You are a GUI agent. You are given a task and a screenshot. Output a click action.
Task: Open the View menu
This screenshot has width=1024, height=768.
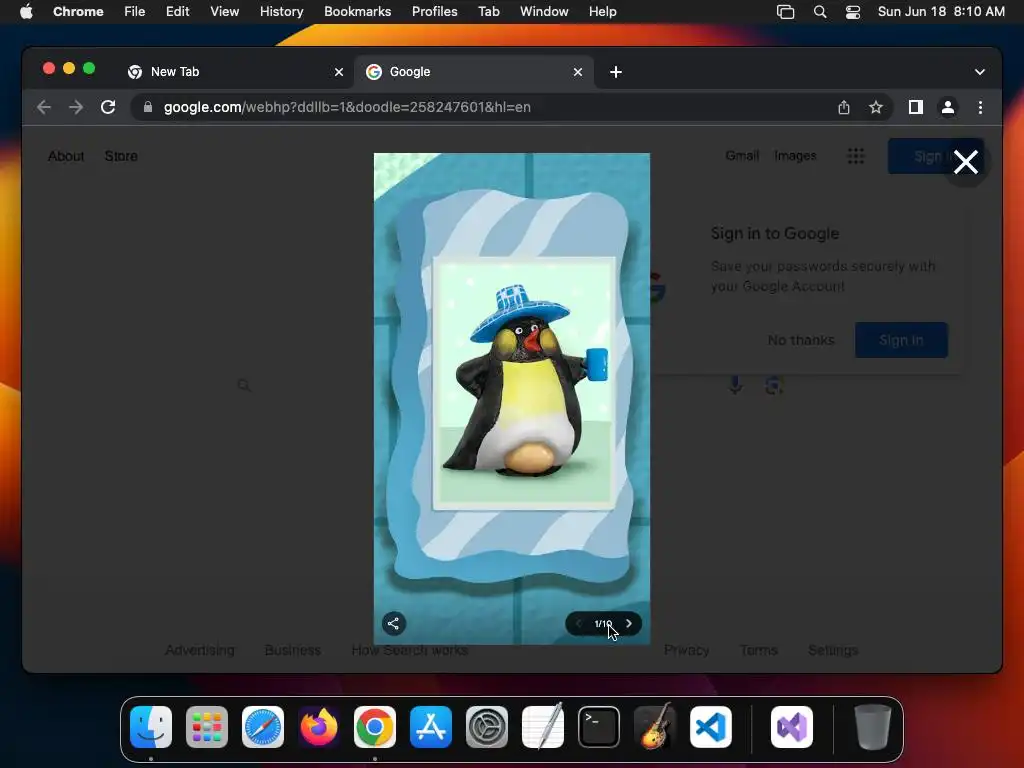click(x=225, y=12)
